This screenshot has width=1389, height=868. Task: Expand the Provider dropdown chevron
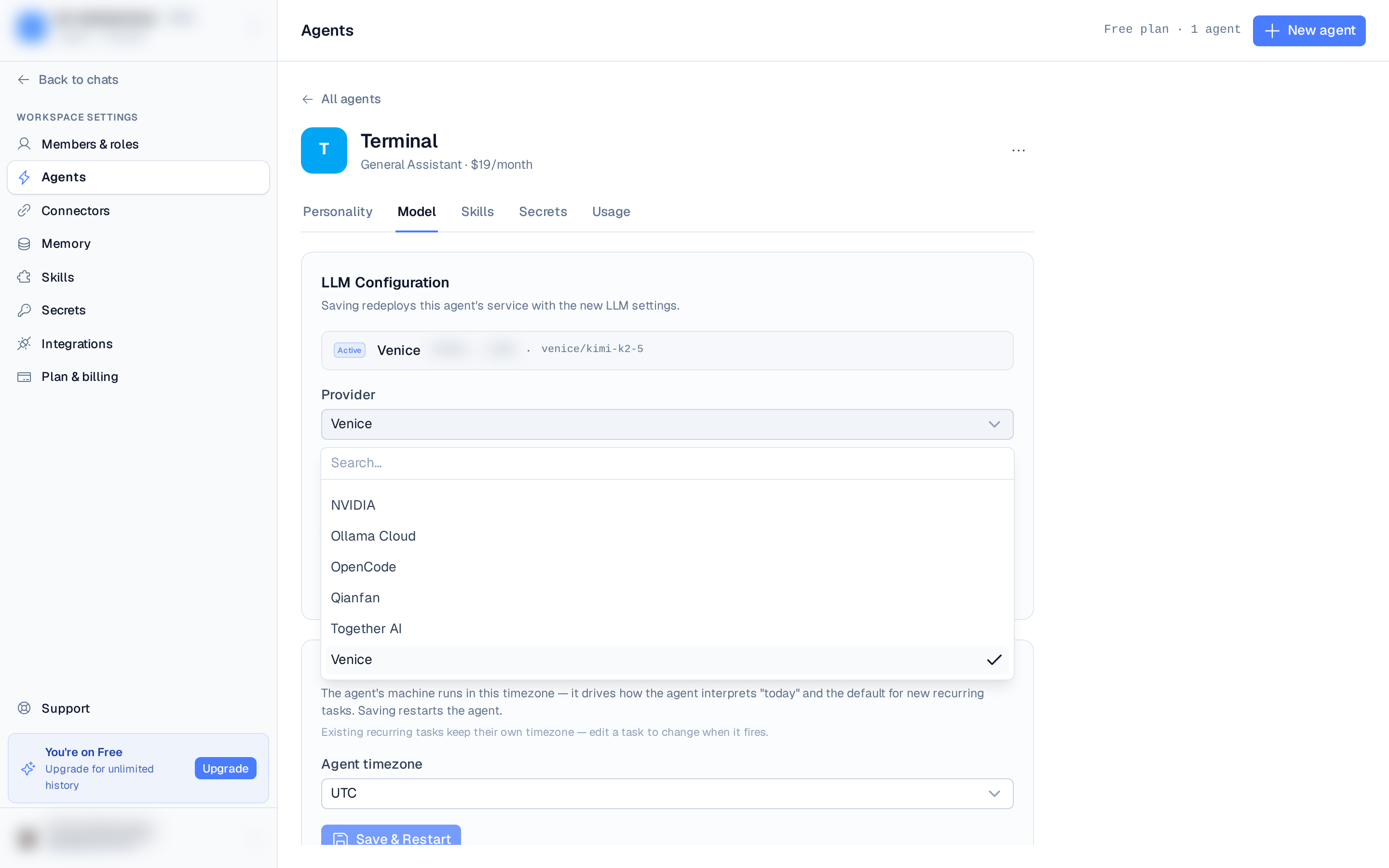pyautogui.click(x=994, y=424)
